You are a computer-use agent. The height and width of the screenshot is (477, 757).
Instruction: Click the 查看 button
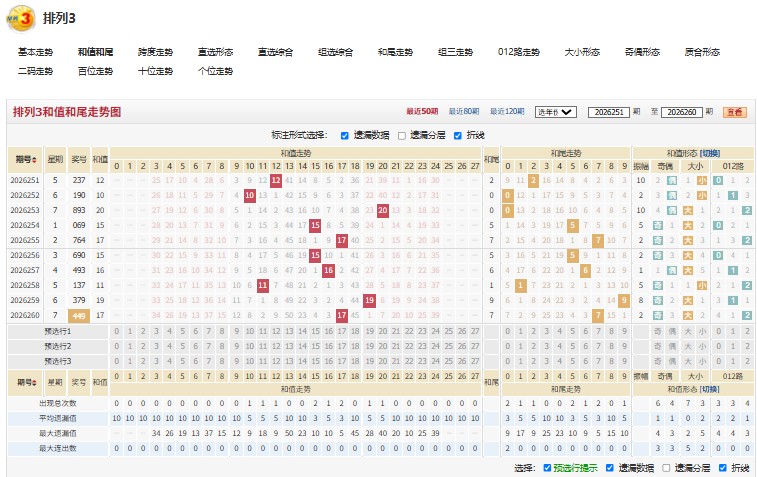click(x=735, y=112)
